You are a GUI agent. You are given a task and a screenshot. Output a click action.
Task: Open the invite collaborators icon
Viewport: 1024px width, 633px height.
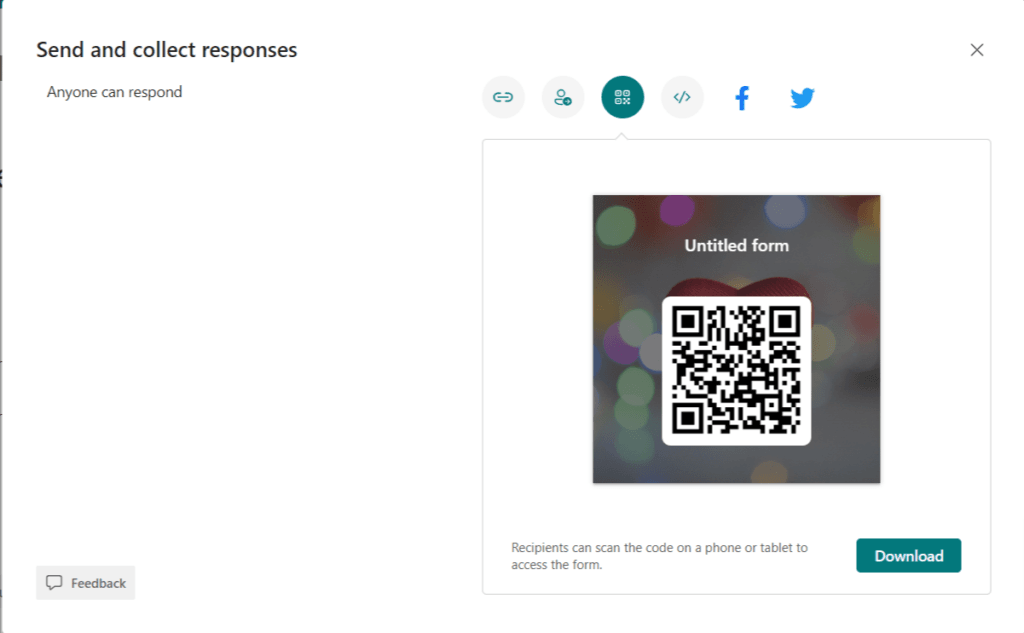tap(562, 97)
